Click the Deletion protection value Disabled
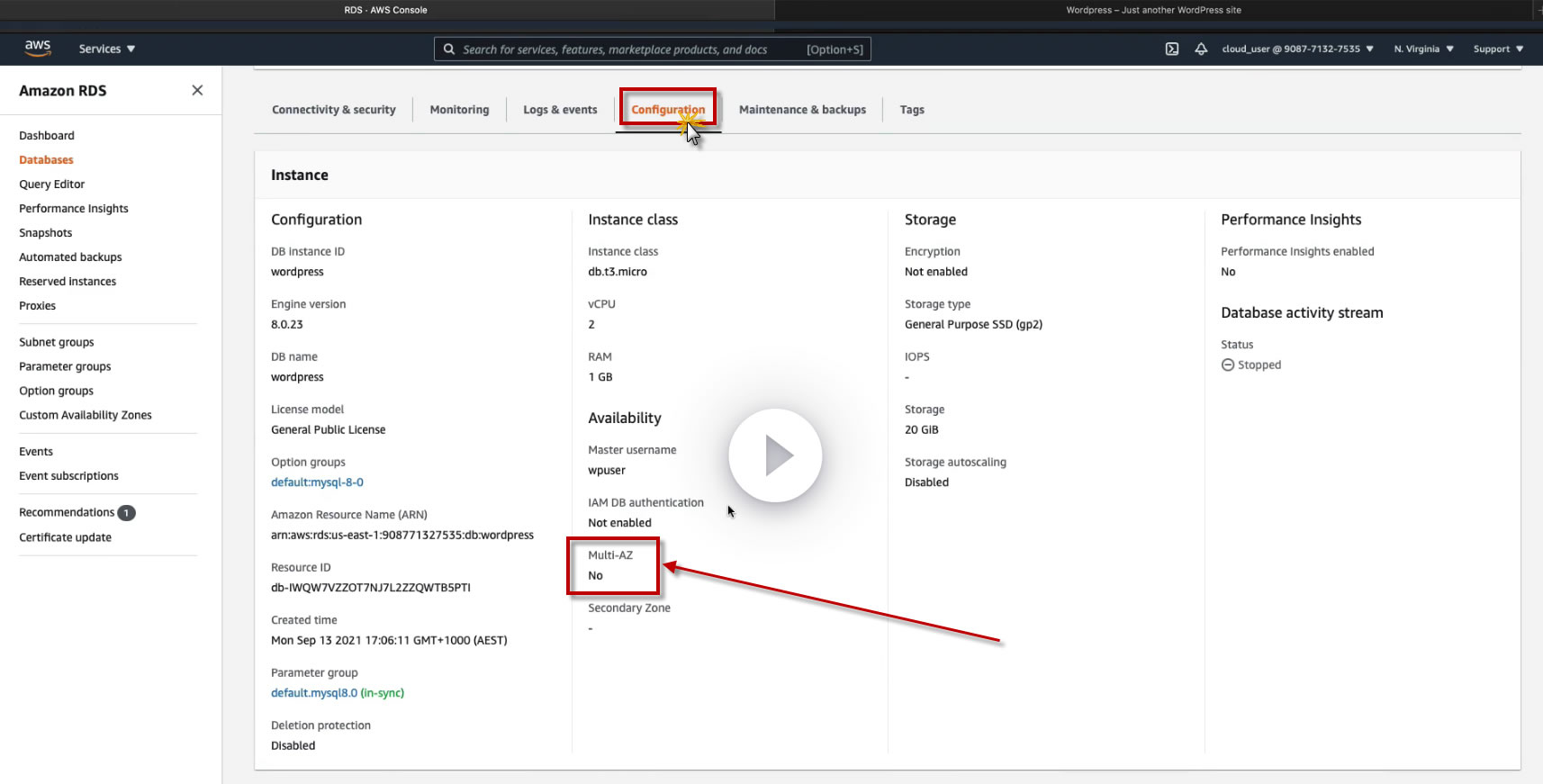Screen dimensions: 1543x784 click(293, 746)
